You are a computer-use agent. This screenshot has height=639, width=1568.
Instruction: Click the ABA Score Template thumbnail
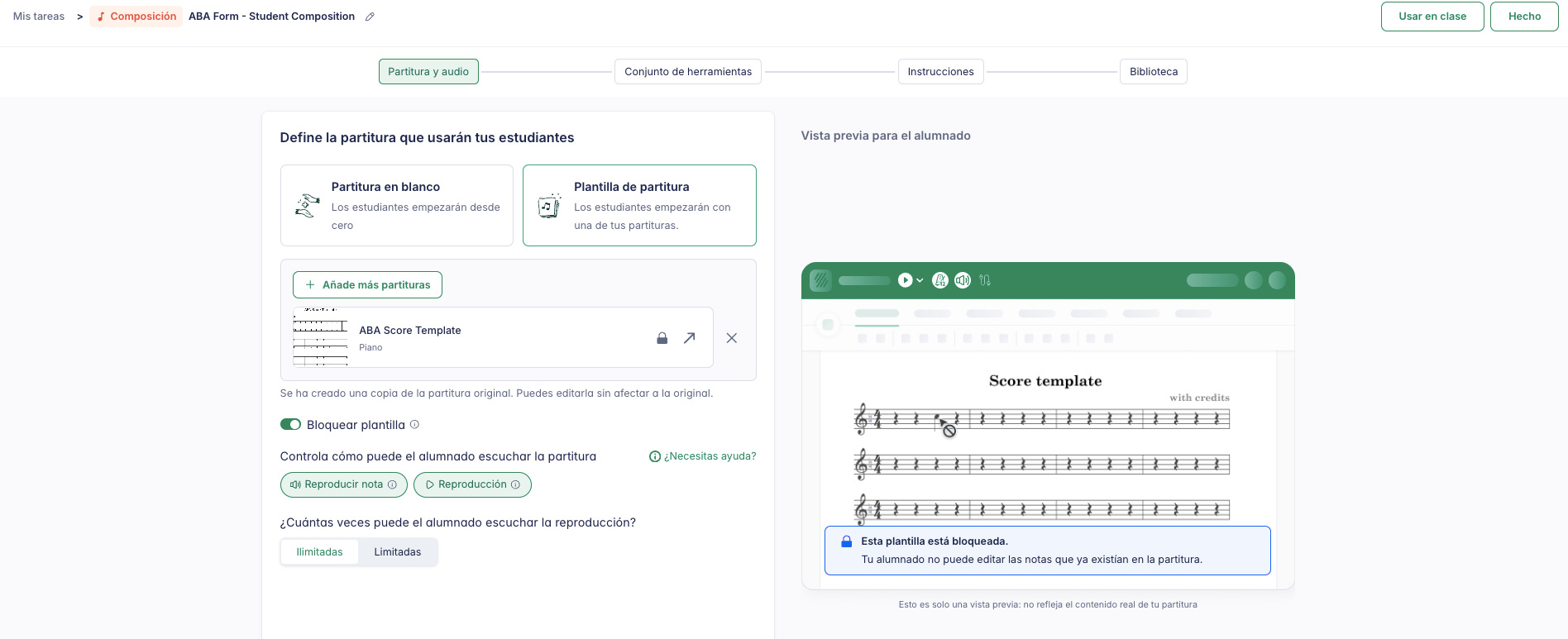click(x=321, y=337)
